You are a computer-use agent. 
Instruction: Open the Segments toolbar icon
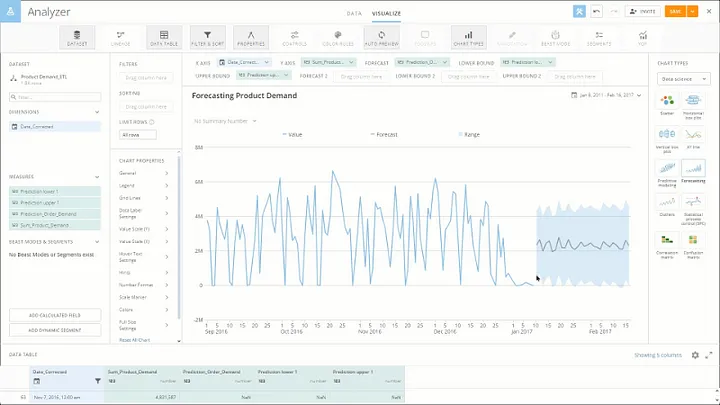click(599, 37)
